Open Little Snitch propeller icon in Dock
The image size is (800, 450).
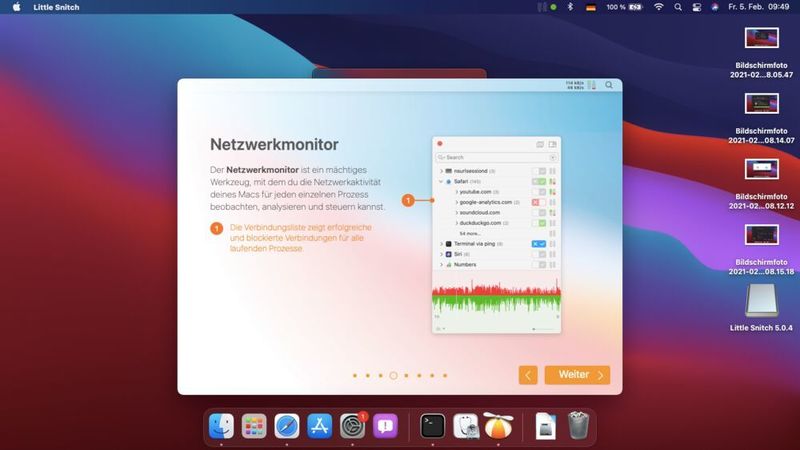click(498, 425)
